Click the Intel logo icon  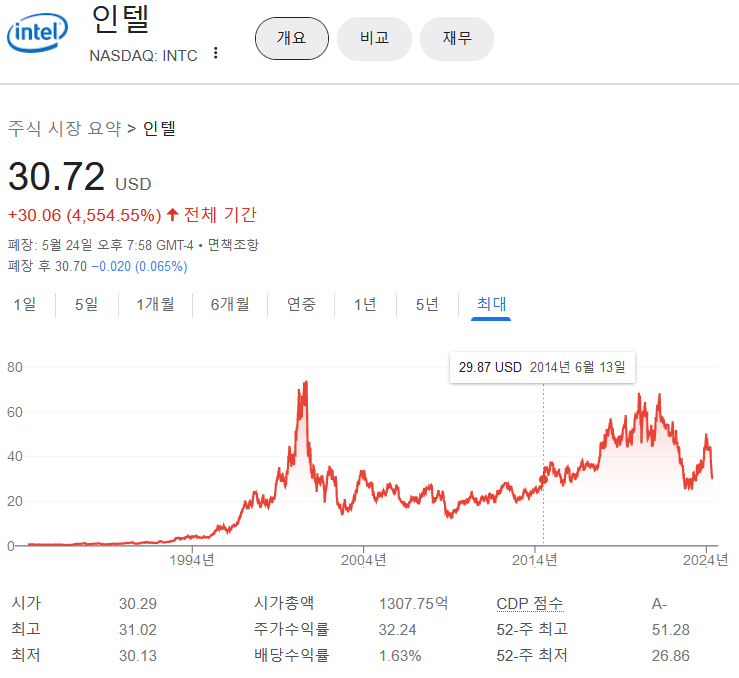coord(37,32)
